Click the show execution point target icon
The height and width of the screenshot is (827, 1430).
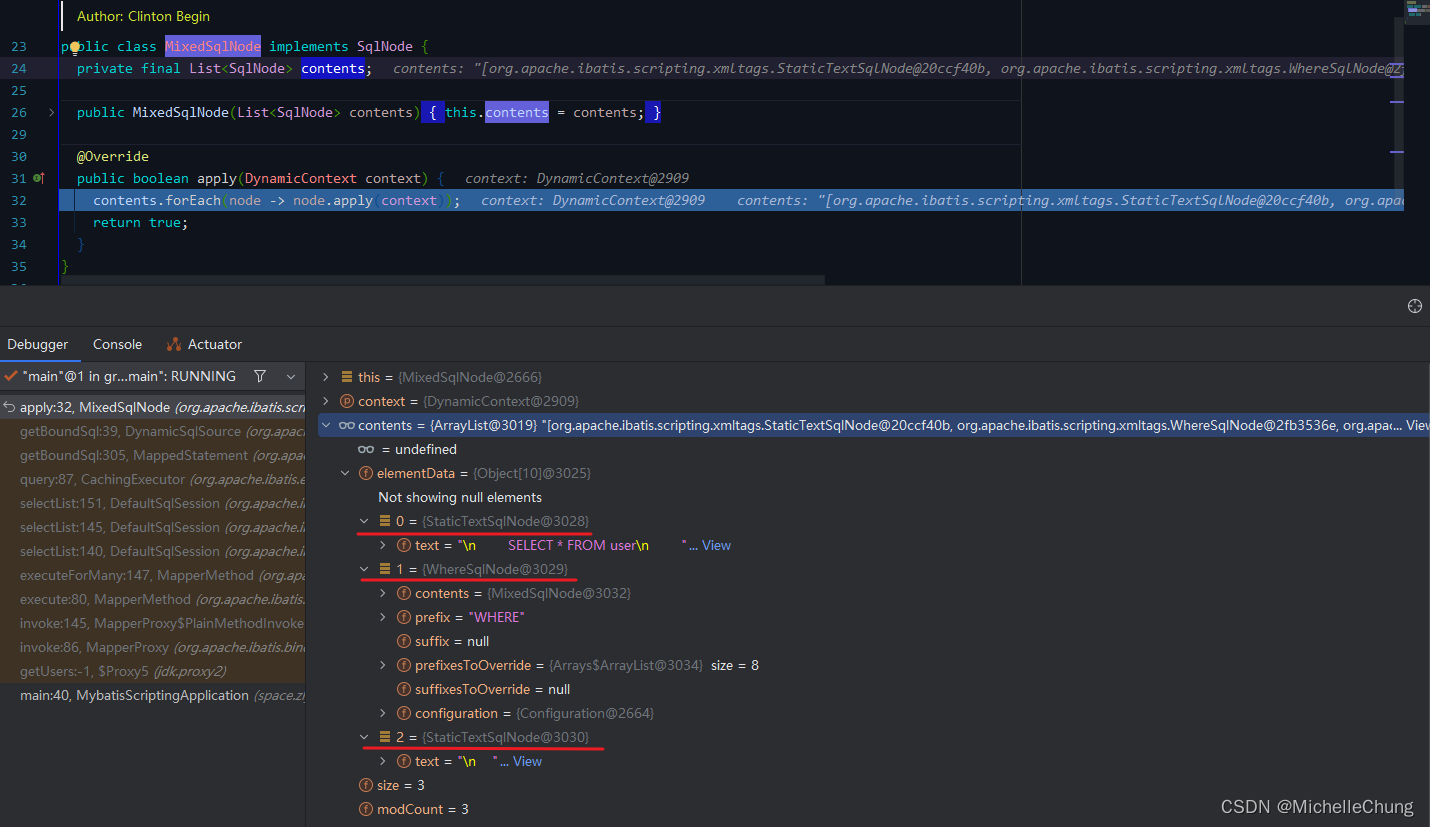coord(1414,306)
